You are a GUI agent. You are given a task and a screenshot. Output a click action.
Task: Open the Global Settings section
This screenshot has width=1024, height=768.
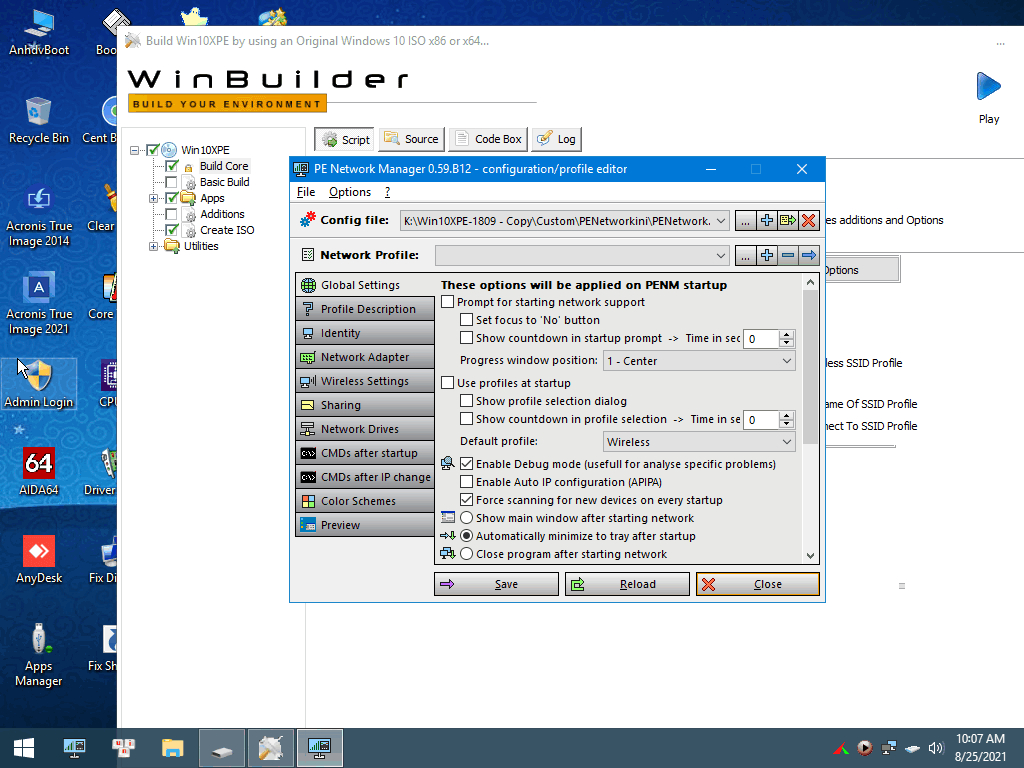click(365, 285)
